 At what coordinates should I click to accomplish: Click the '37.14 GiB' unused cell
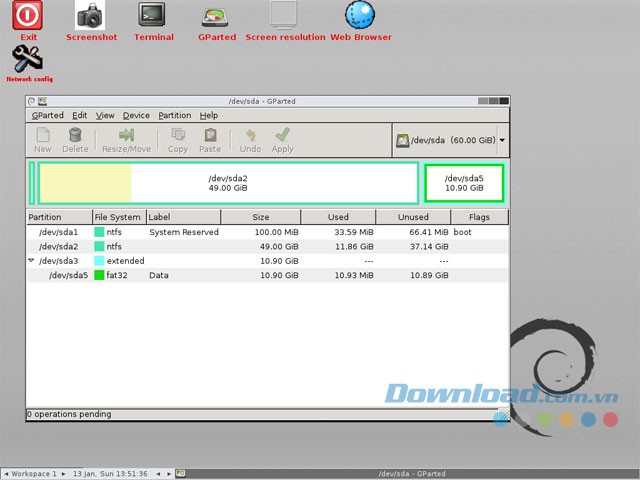point(429,246)
